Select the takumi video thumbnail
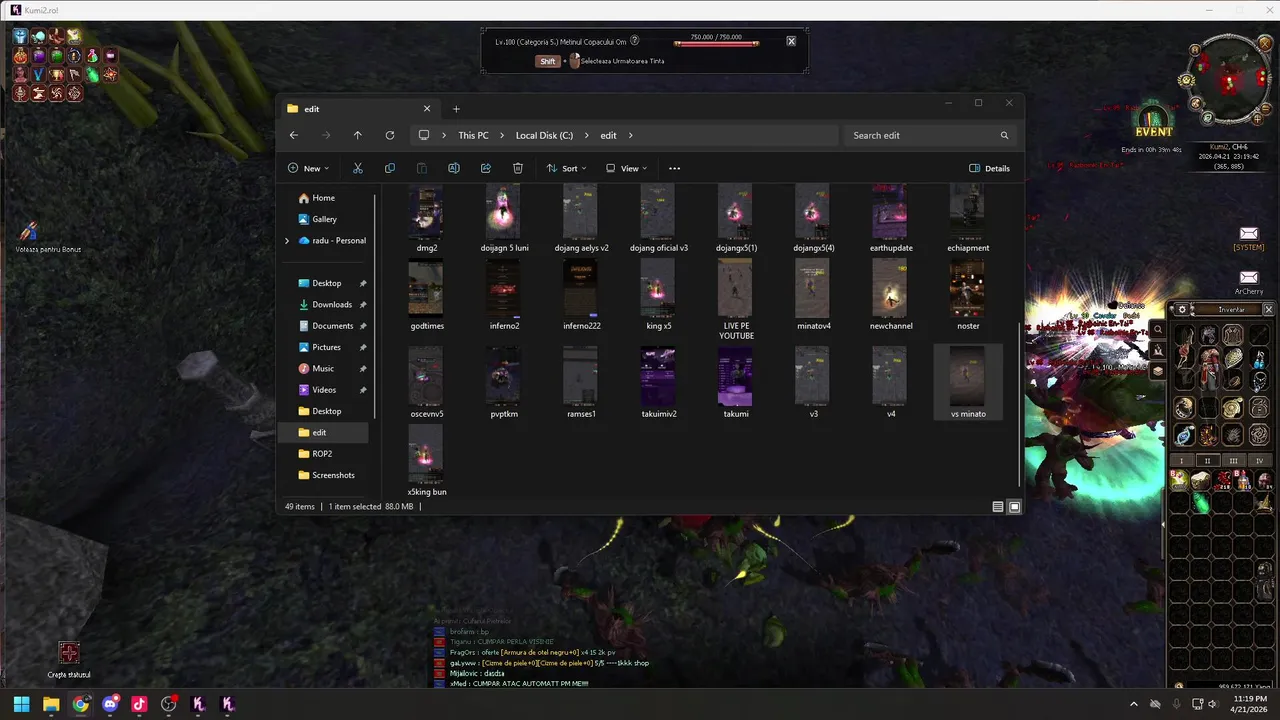The width and height of the screenshot is (1280, 720). click(x=735, y=376)
